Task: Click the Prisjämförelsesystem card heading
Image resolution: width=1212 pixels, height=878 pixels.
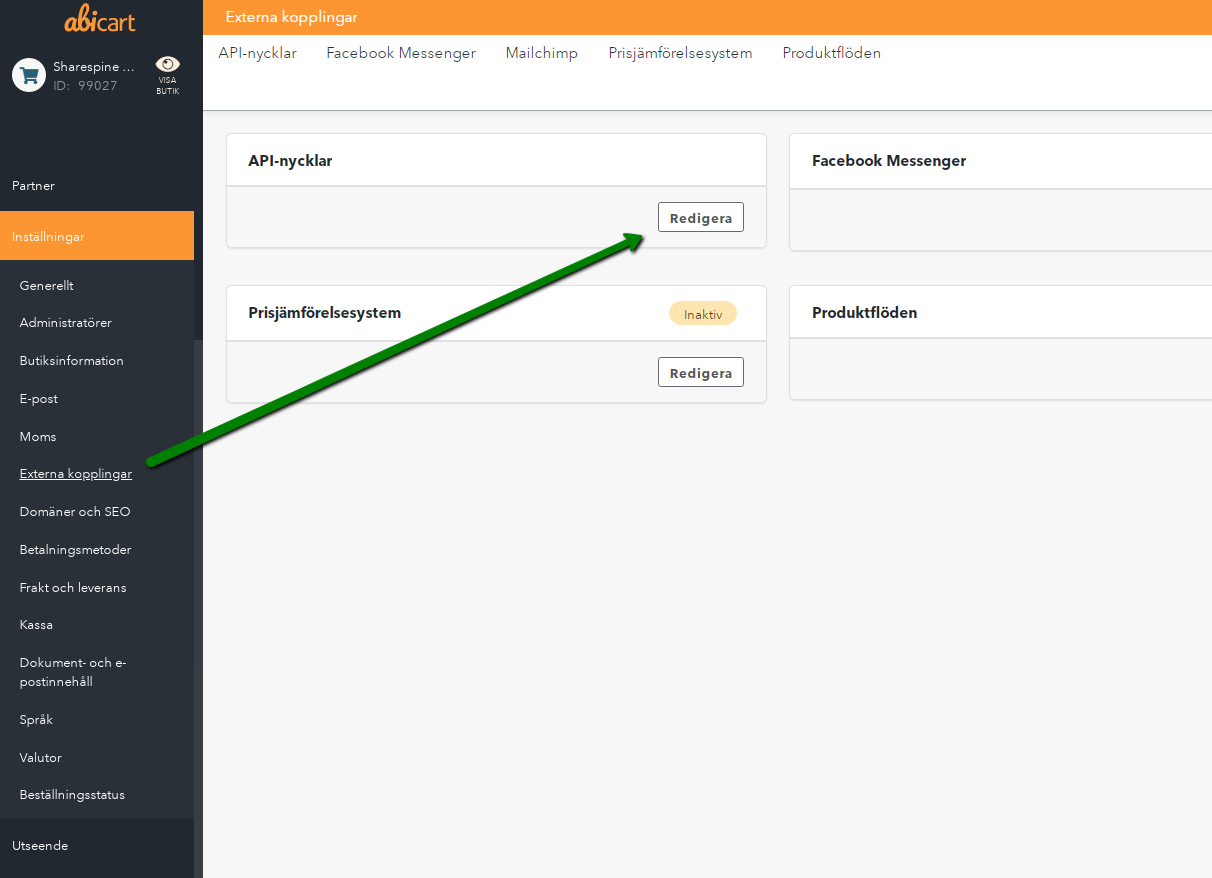Action: [x=325, y=313]
